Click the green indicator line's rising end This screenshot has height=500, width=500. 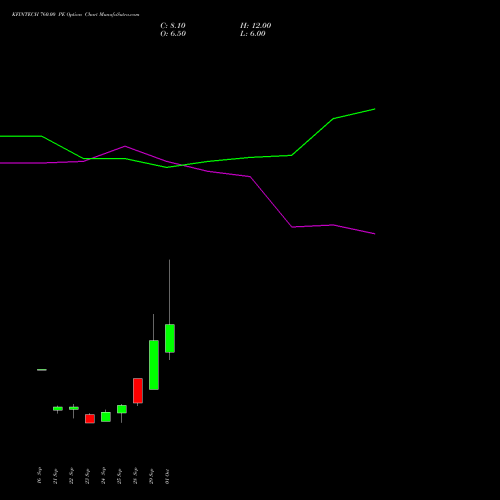pos(374,109)
